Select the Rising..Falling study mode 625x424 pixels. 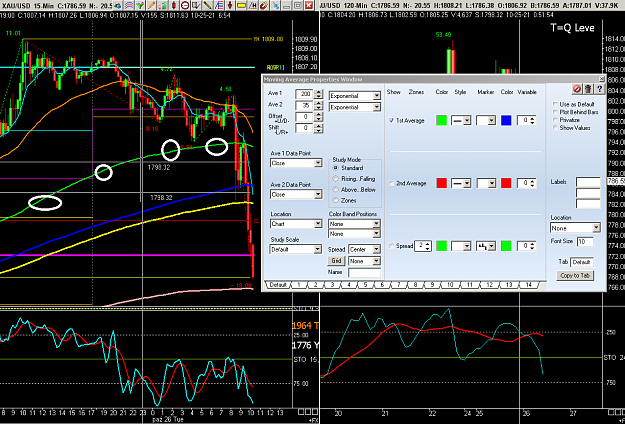pos(335,179)
